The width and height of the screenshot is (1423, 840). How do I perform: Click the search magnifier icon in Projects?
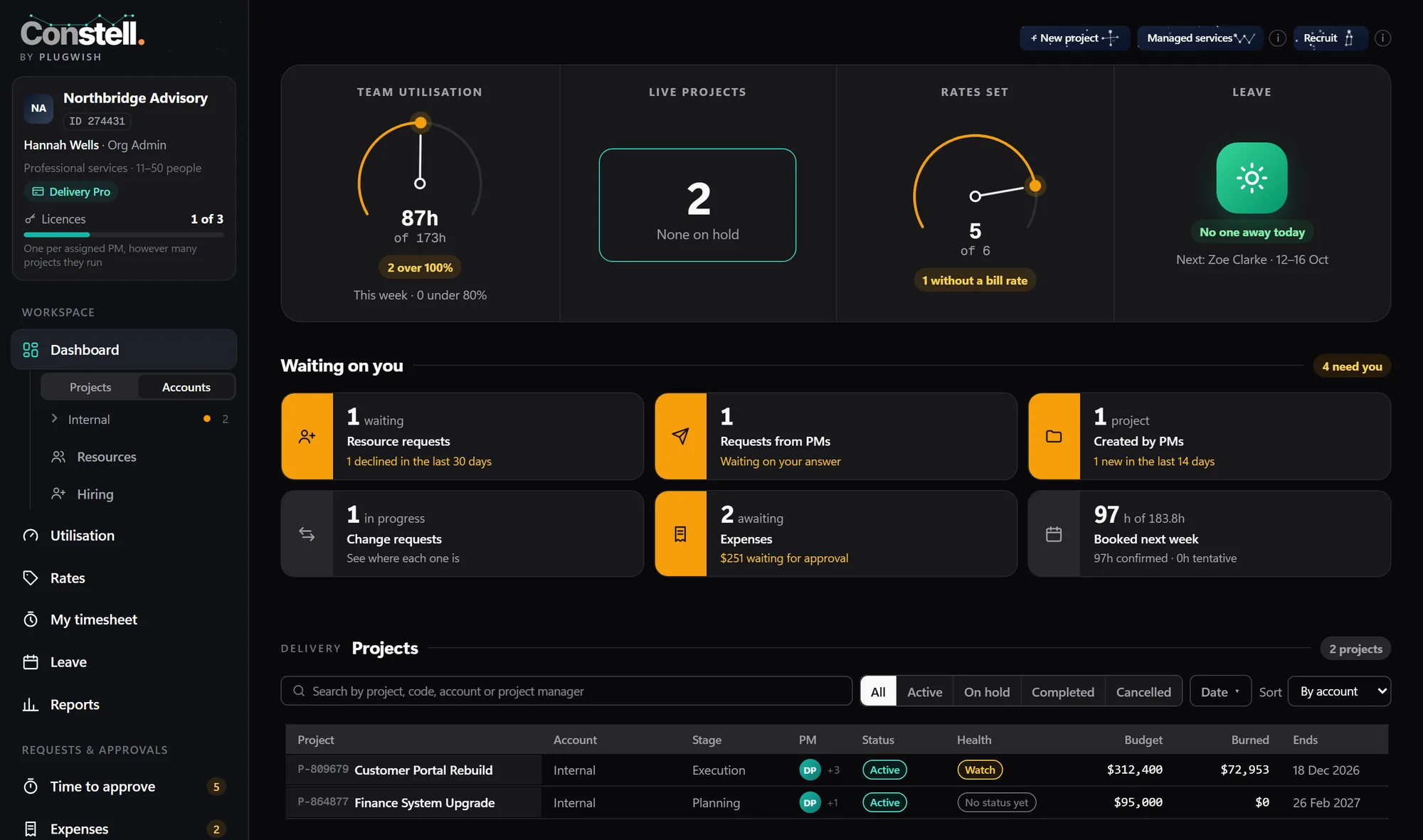click(x=299, y=691)
